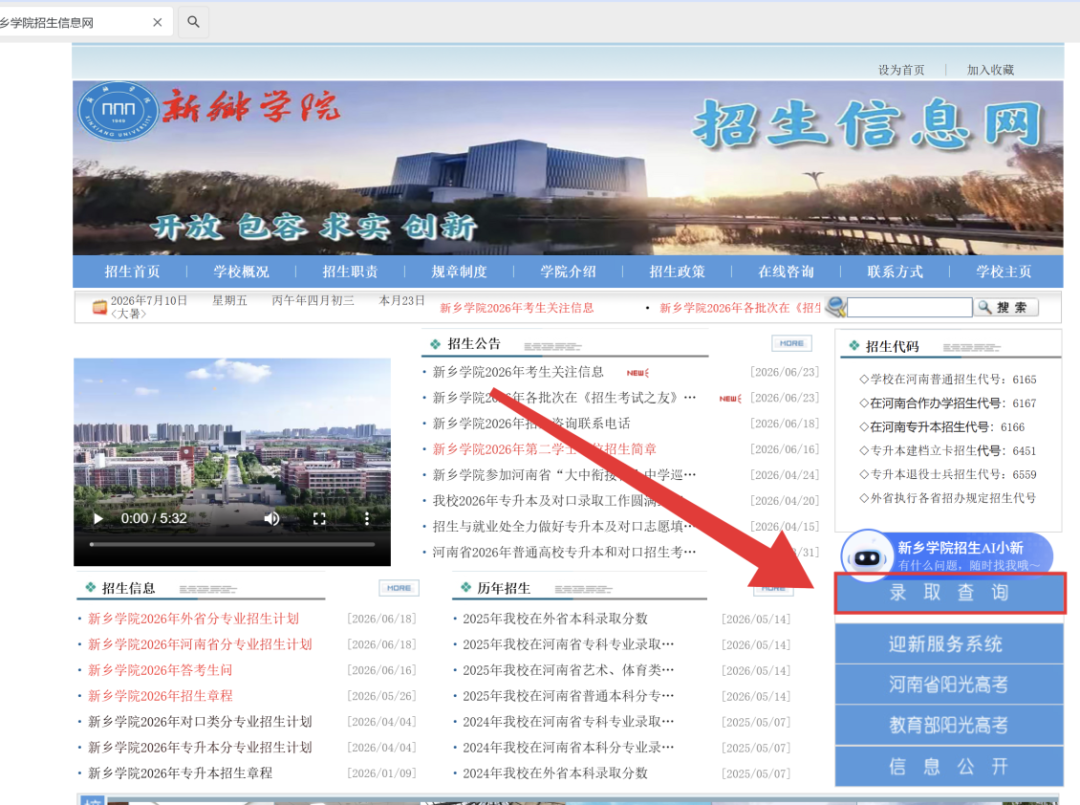Open 新乡学院2026年第二学士学位招生简章 link
The width and height of the screenshot is (1080, 805).
(544, 449)
